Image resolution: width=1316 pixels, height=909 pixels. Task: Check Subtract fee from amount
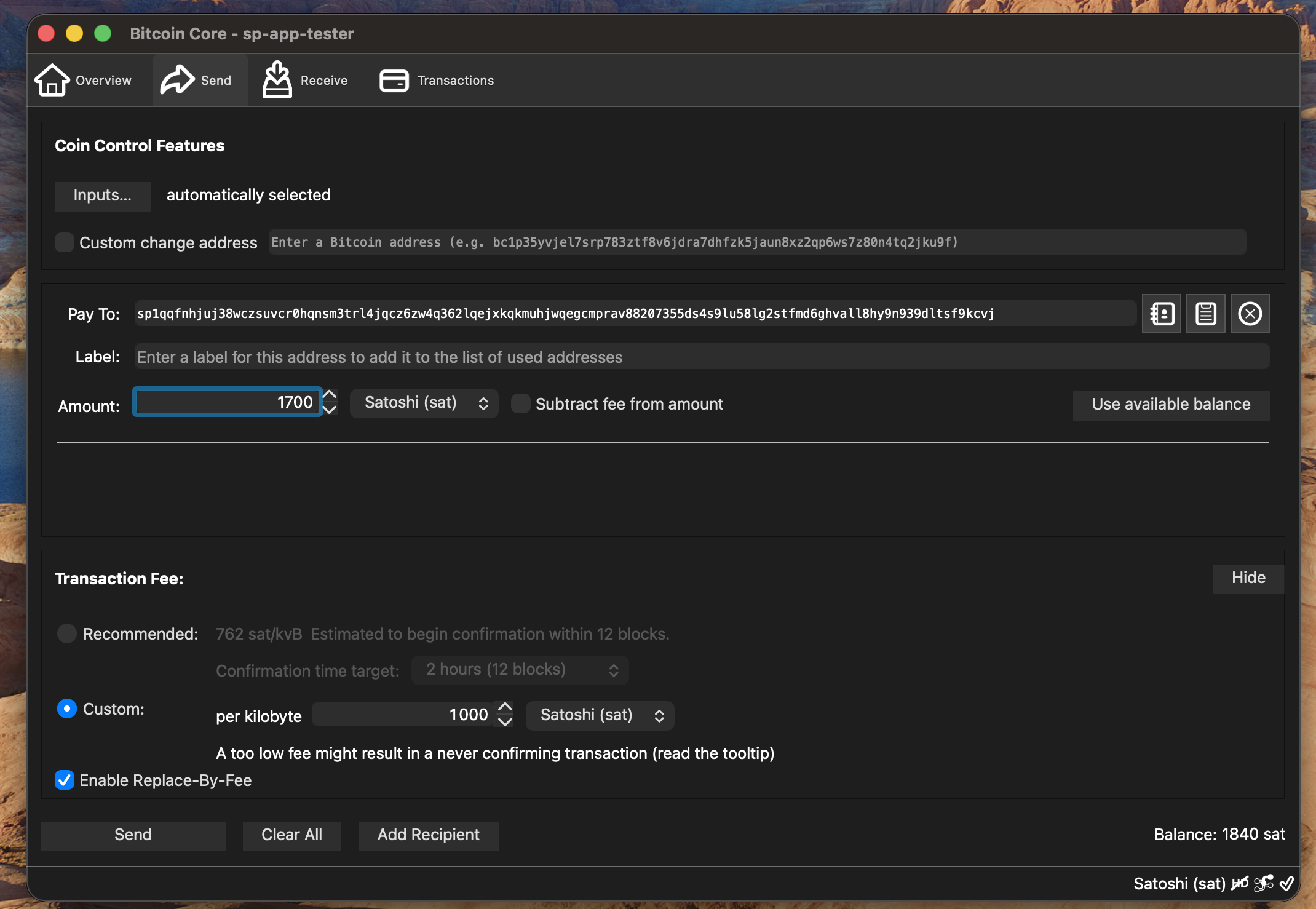tap(521, 403)
